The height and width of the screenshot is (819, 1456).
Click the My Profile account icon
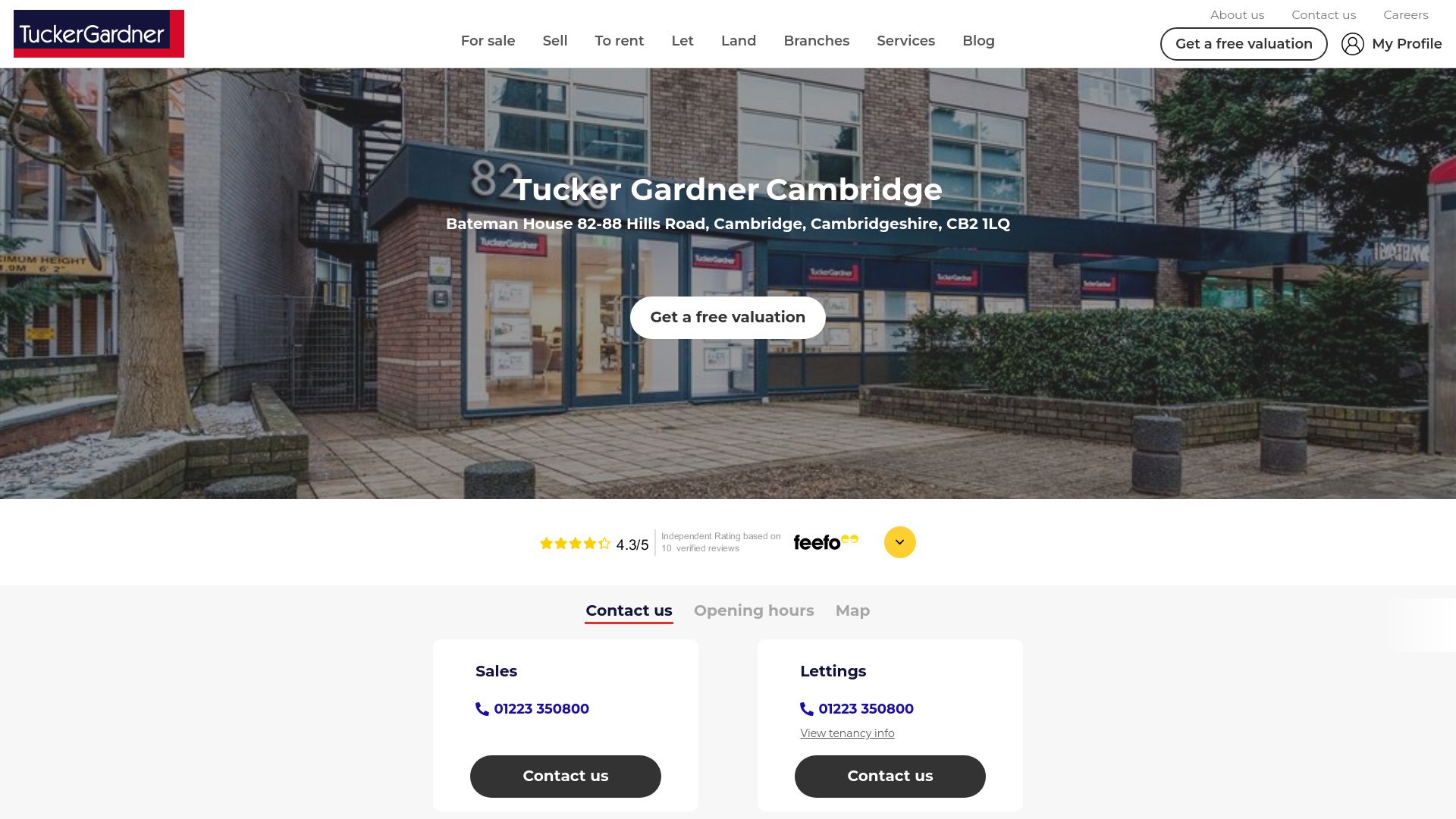pyautogui.click(x=1352, y=44)
